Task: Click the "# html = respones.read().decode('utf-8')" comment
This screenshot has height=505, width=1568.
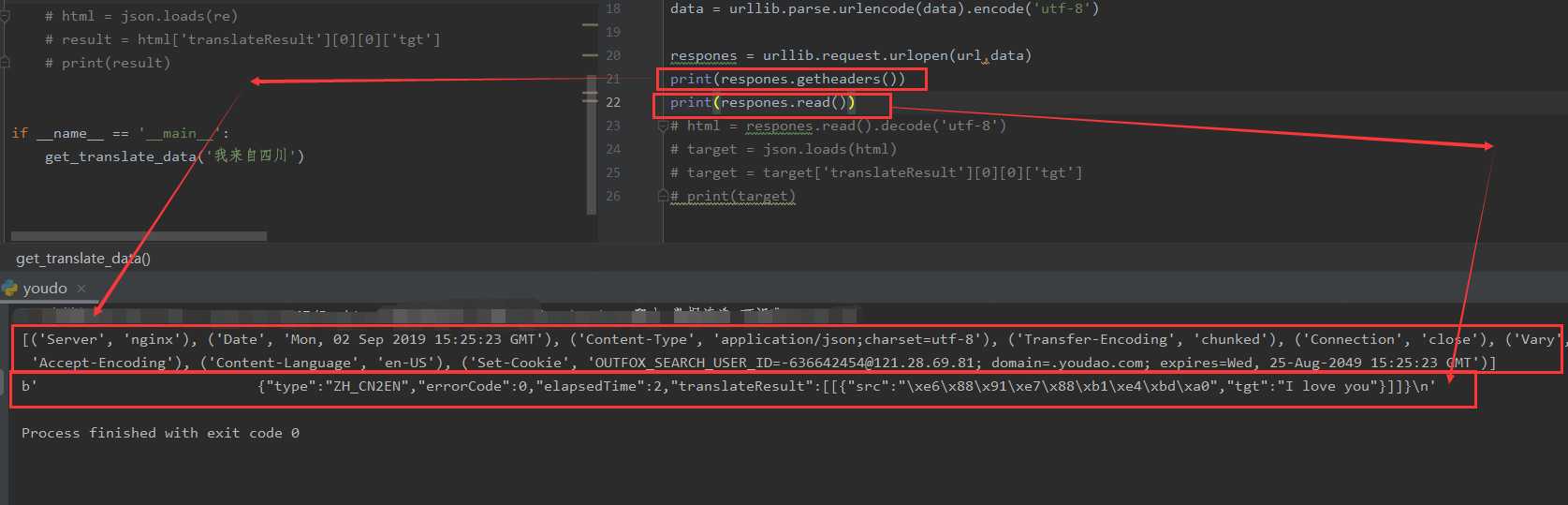Action: 839,126
